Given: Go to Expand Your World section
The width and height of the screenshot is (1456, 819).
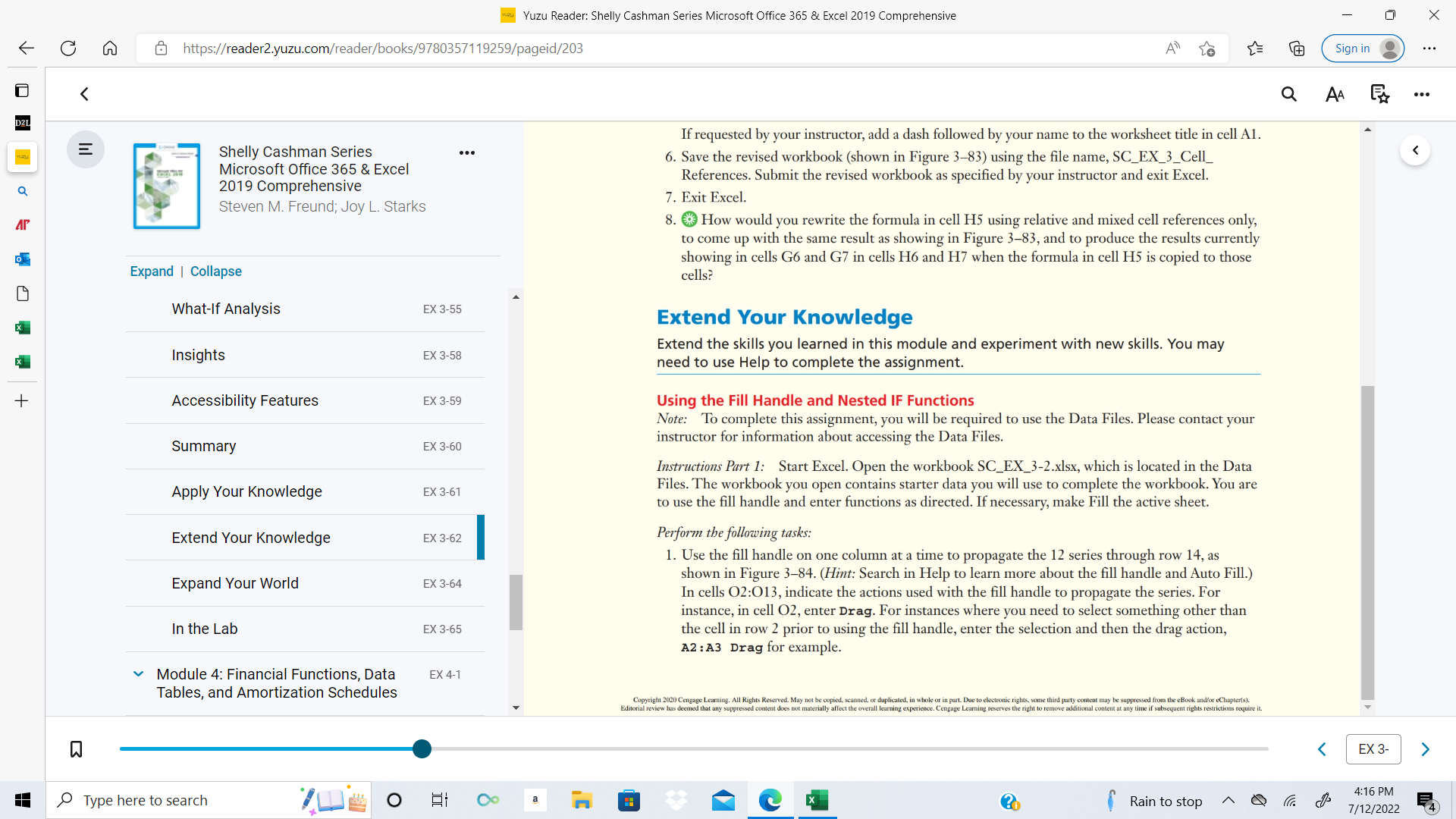Looking at the screenshot, I should (x=305, y=583).
